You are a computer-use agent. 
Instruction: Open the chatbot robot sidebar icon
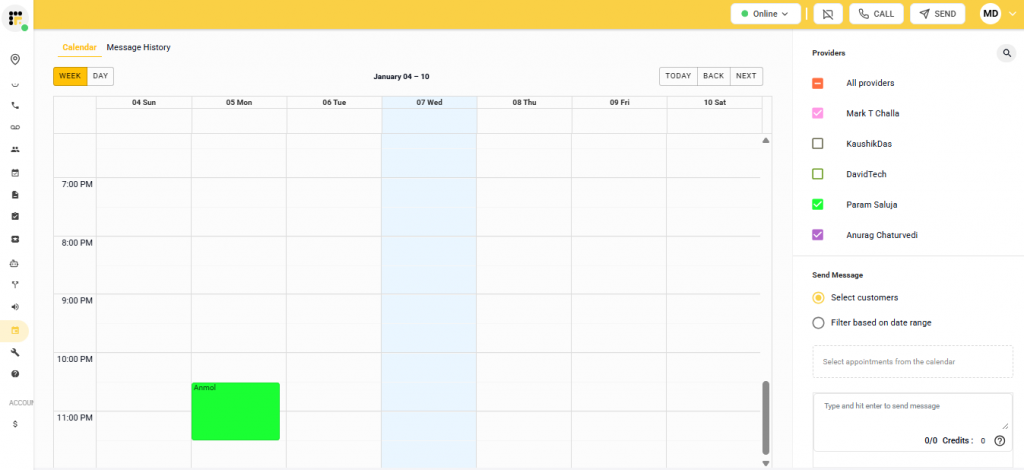15,263
